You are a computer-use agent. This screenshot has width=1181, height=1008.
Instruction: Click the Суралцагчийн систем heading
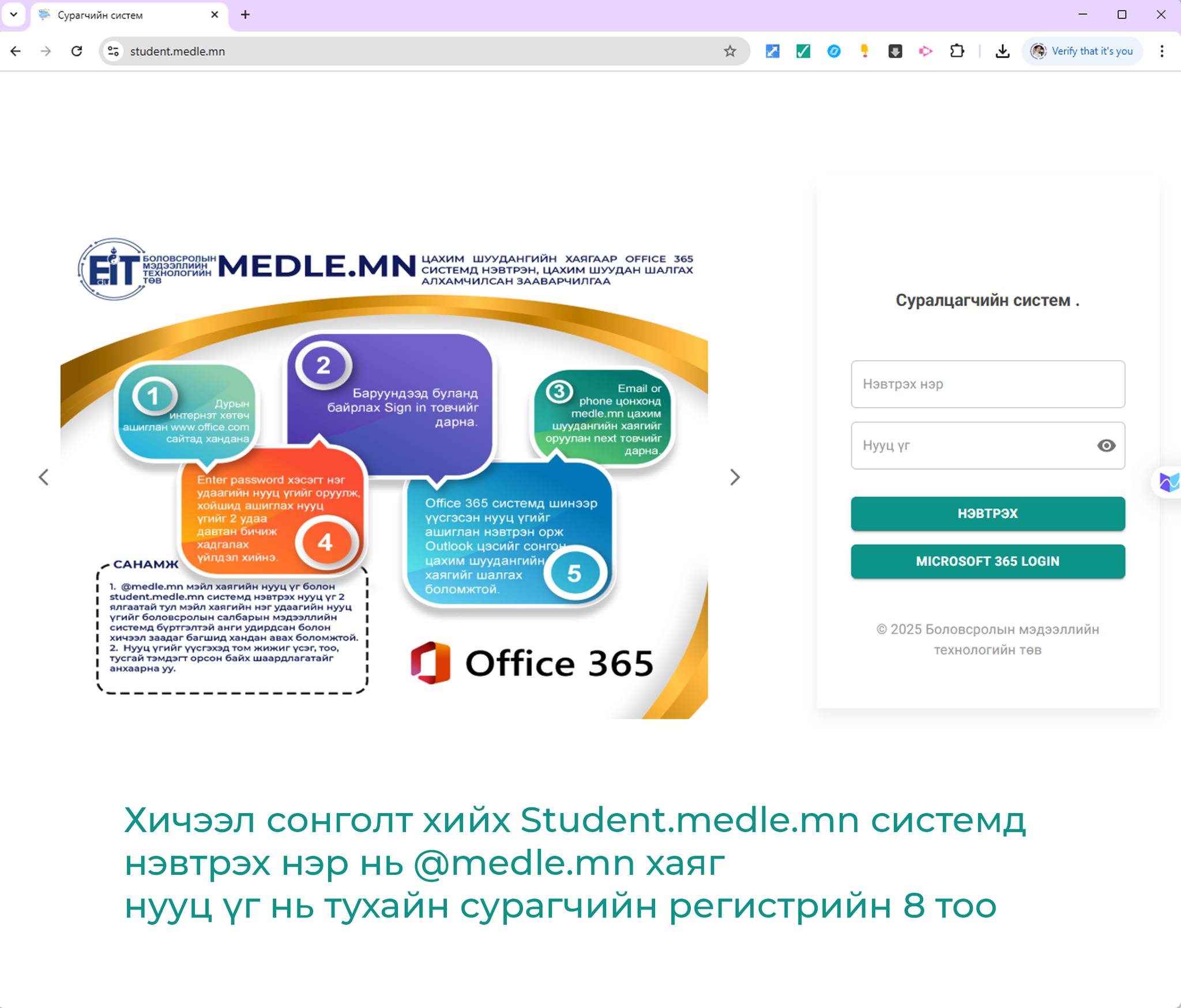click(987, 300)
